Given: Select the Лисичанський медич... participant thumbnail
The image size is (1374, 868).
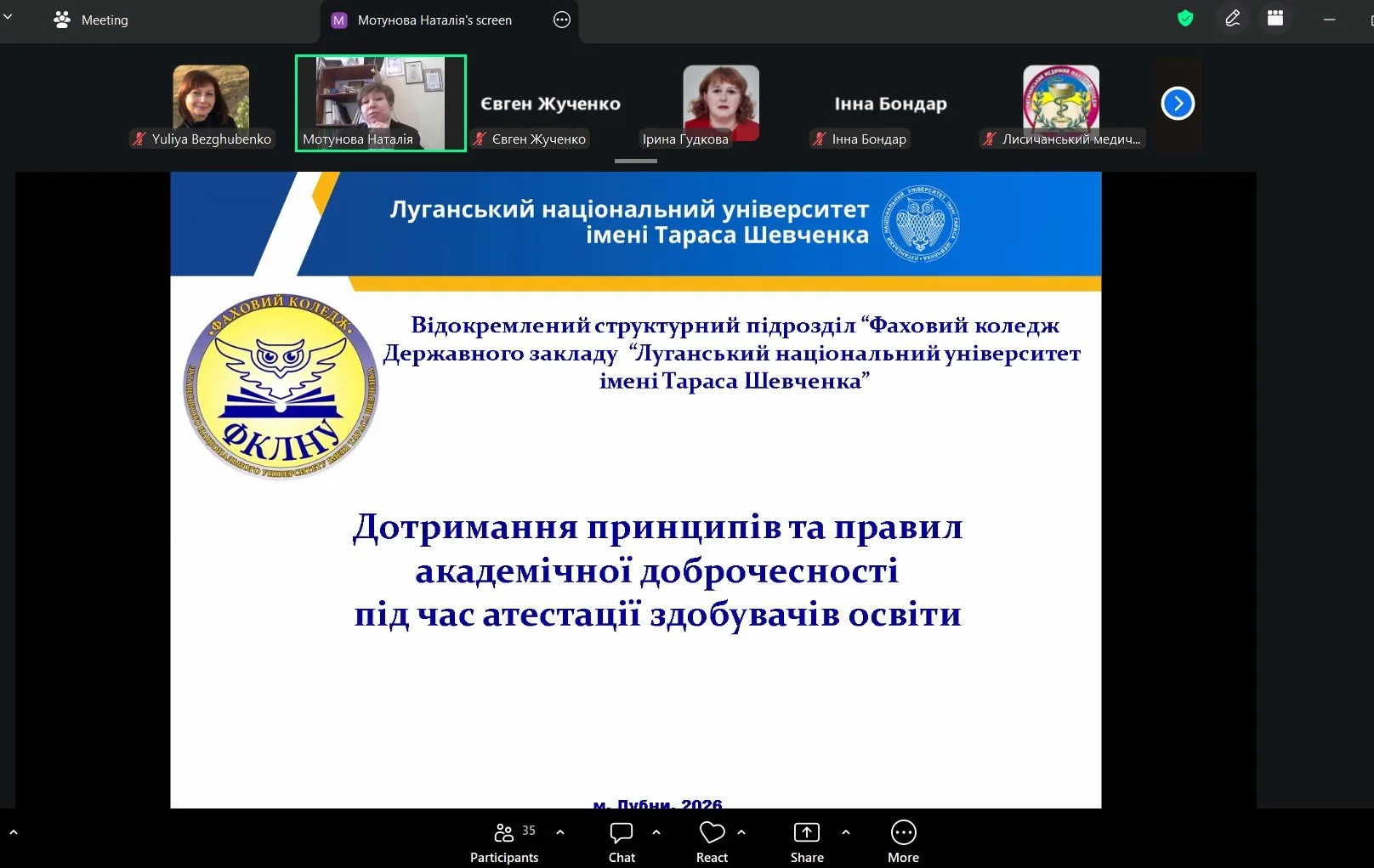Looking at the screenshot, I should coord(1061,104).
